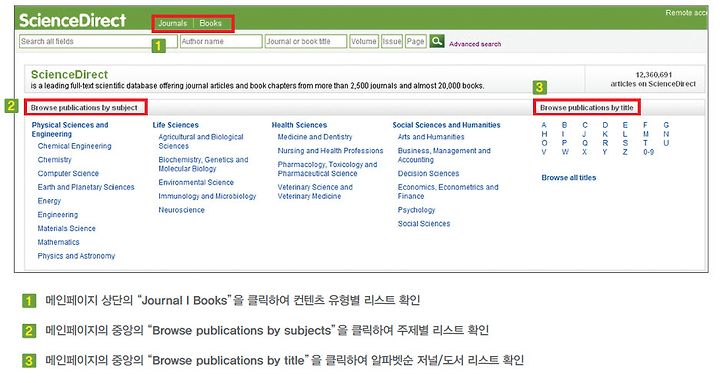Browse titles starting with K

[605, 134]
